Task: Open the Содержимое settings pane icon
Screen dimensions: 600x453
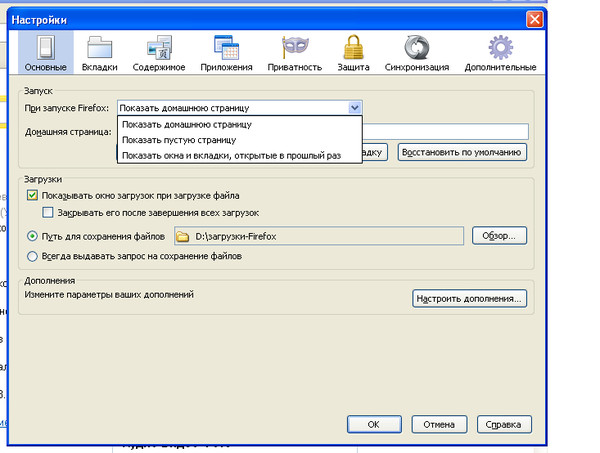Action: coord(159,47)
